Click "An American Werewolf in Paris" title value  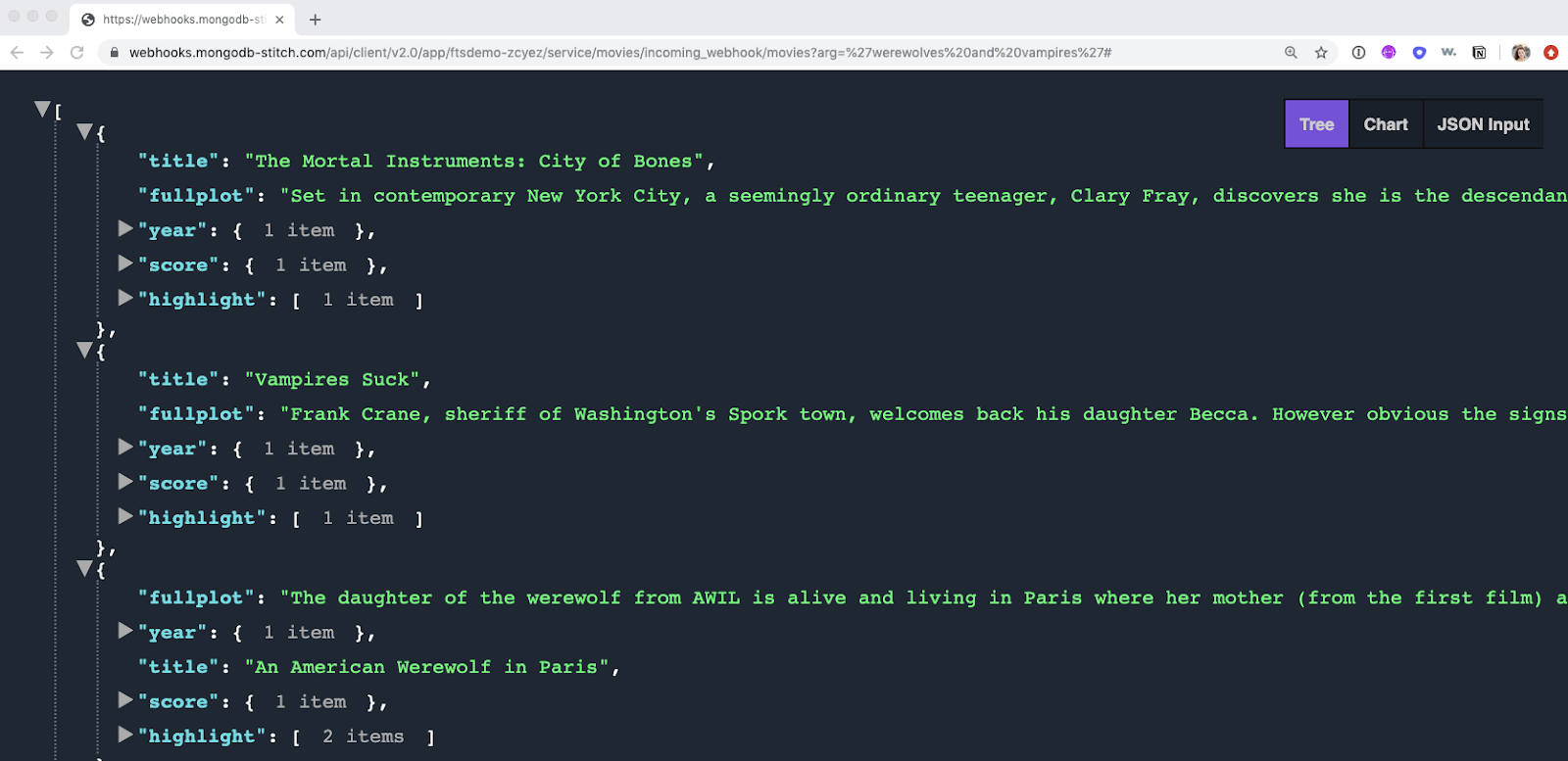point(426,667)
